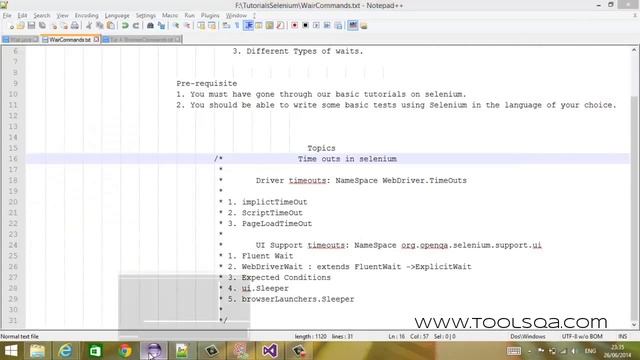640x360 pixels.
Task: Click the Copy toolbar icon
Action: click(x=100, y=26)
